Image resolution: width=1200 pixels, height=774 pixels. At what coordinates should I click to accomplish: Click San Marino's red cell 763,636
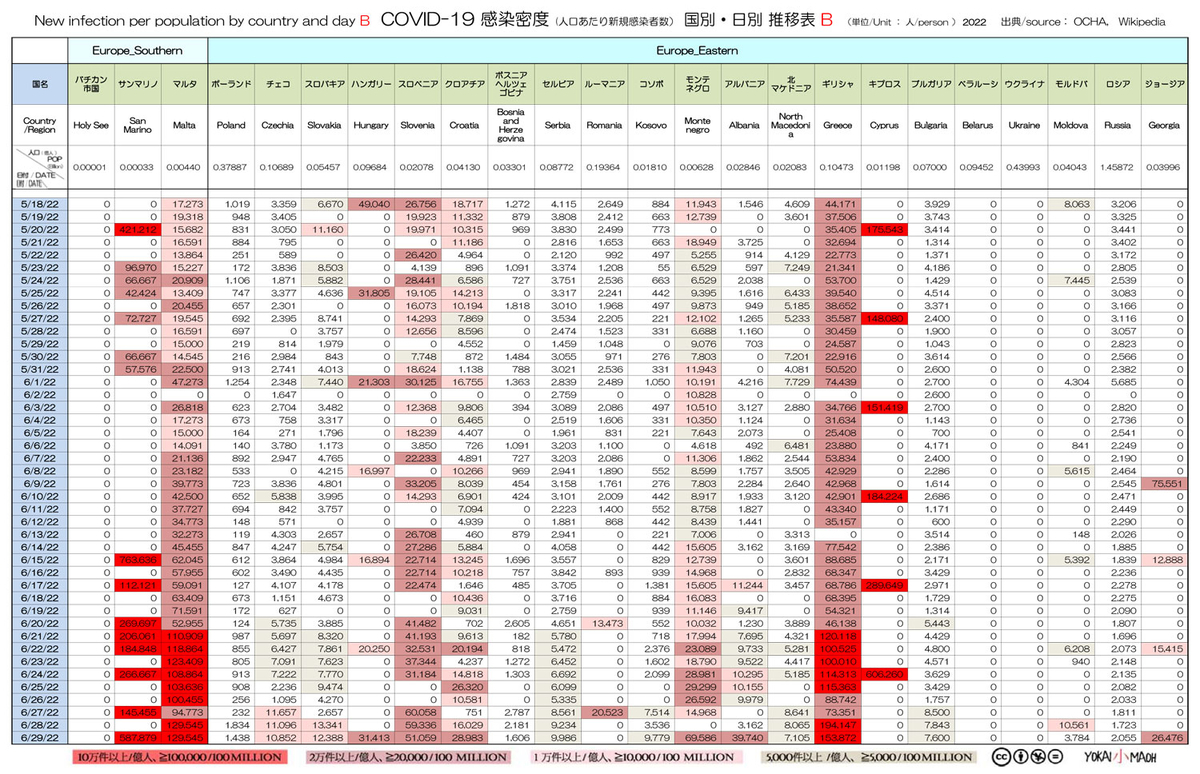[x=136, y=559]
